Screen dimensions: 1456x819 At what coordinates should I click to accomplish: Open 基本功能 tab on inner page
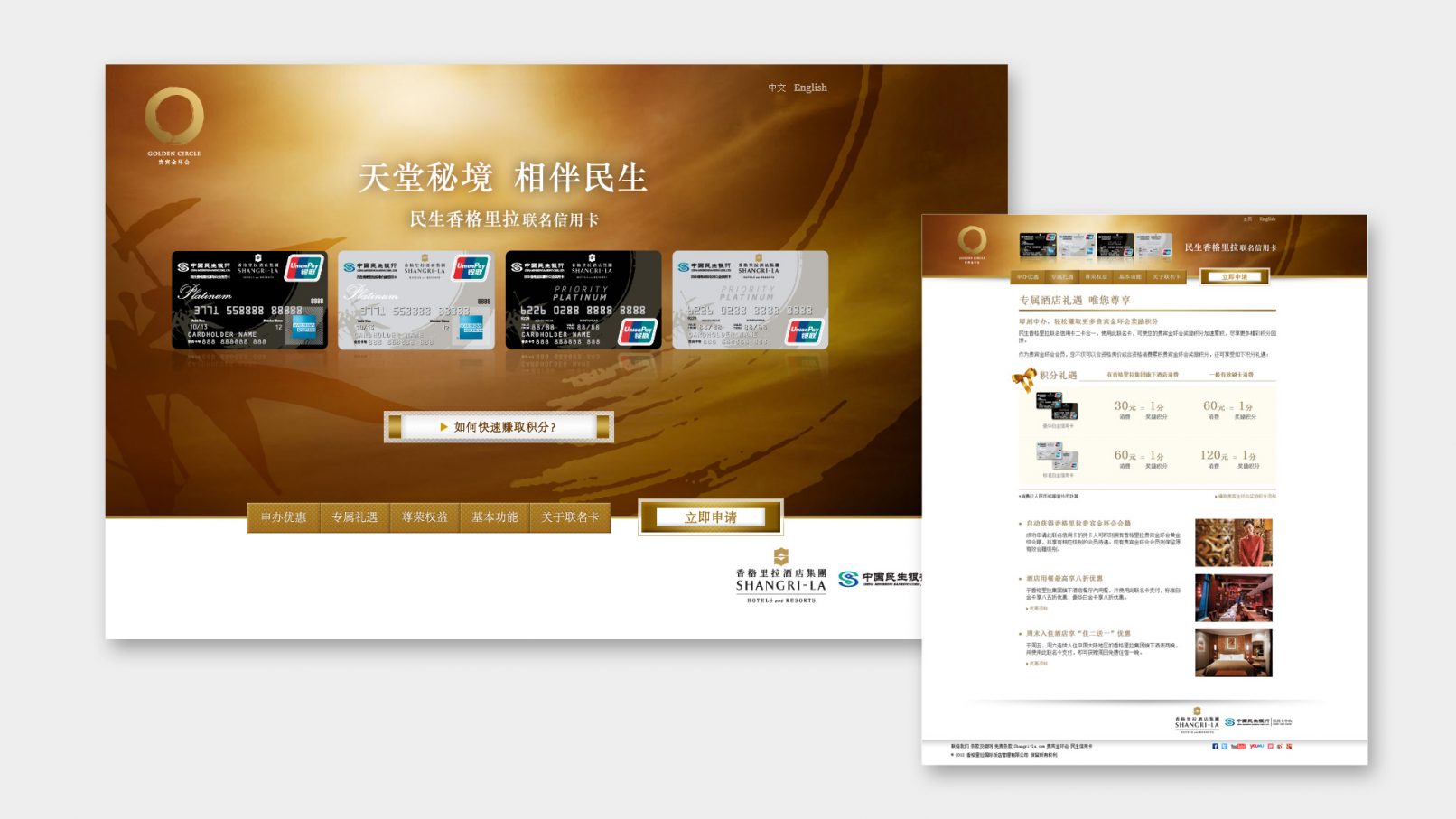pyautogui.click(x=1130, y=276)
